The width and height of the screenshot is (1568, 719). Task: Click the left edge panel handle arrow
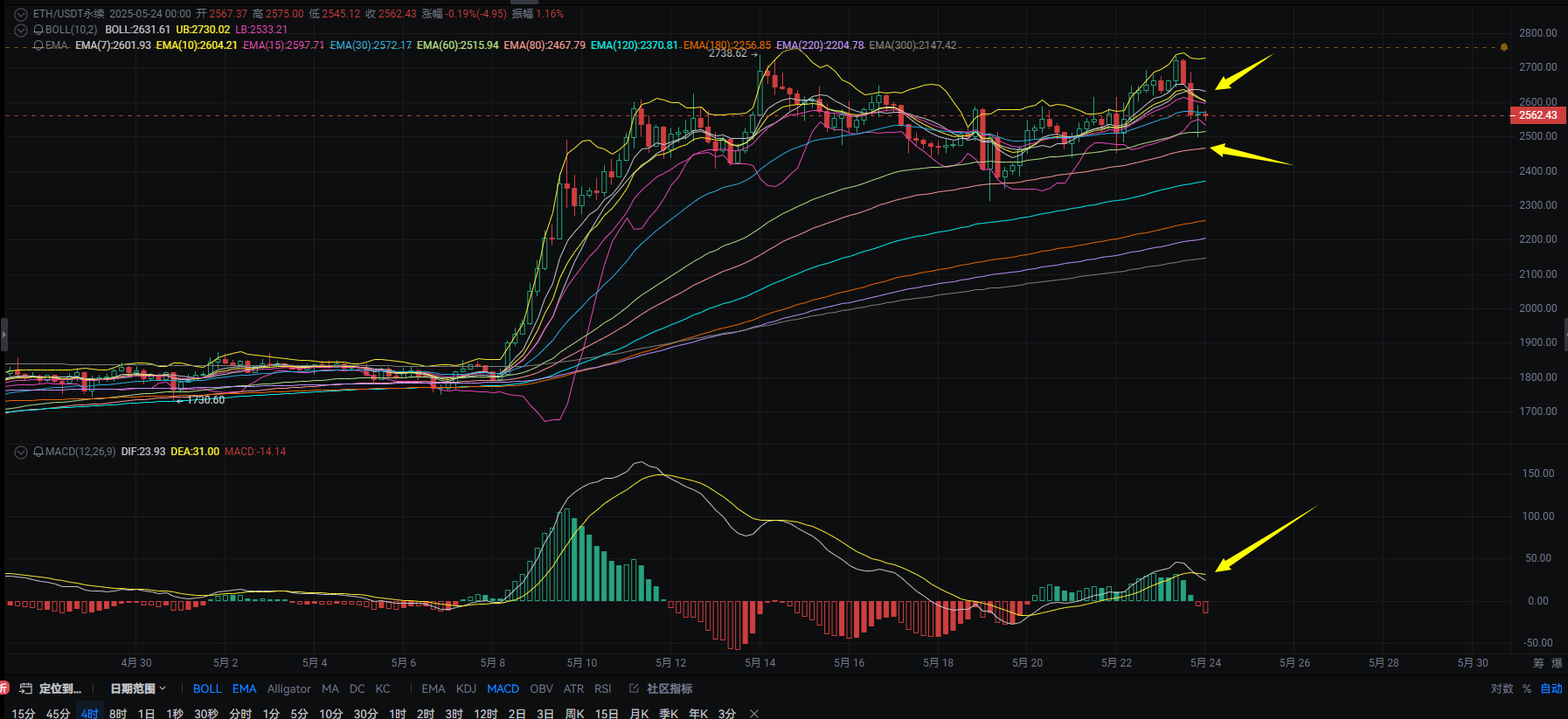pos(3,334)
